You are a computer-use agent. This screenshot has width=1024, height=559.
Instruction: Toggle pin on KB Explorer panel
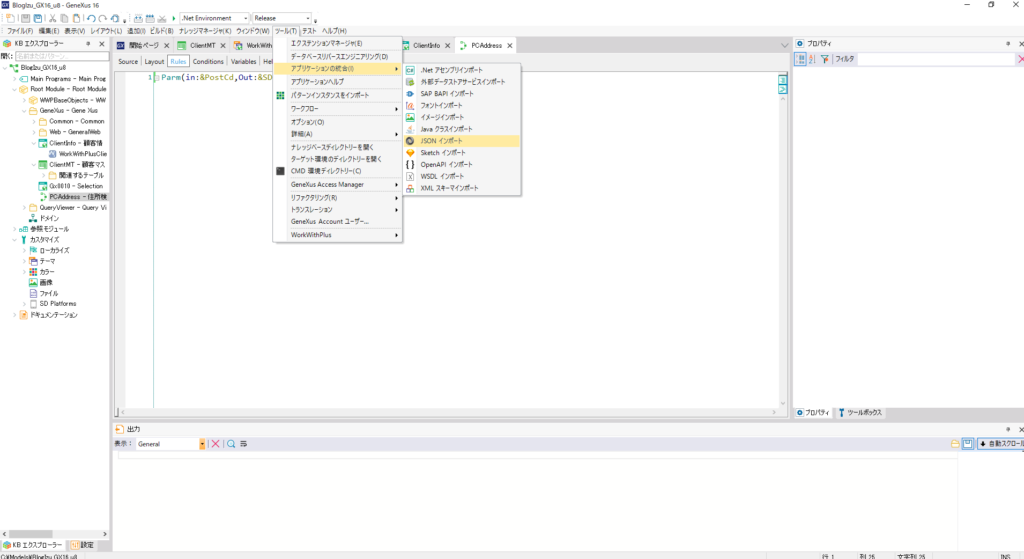click(x=88, y=44)
